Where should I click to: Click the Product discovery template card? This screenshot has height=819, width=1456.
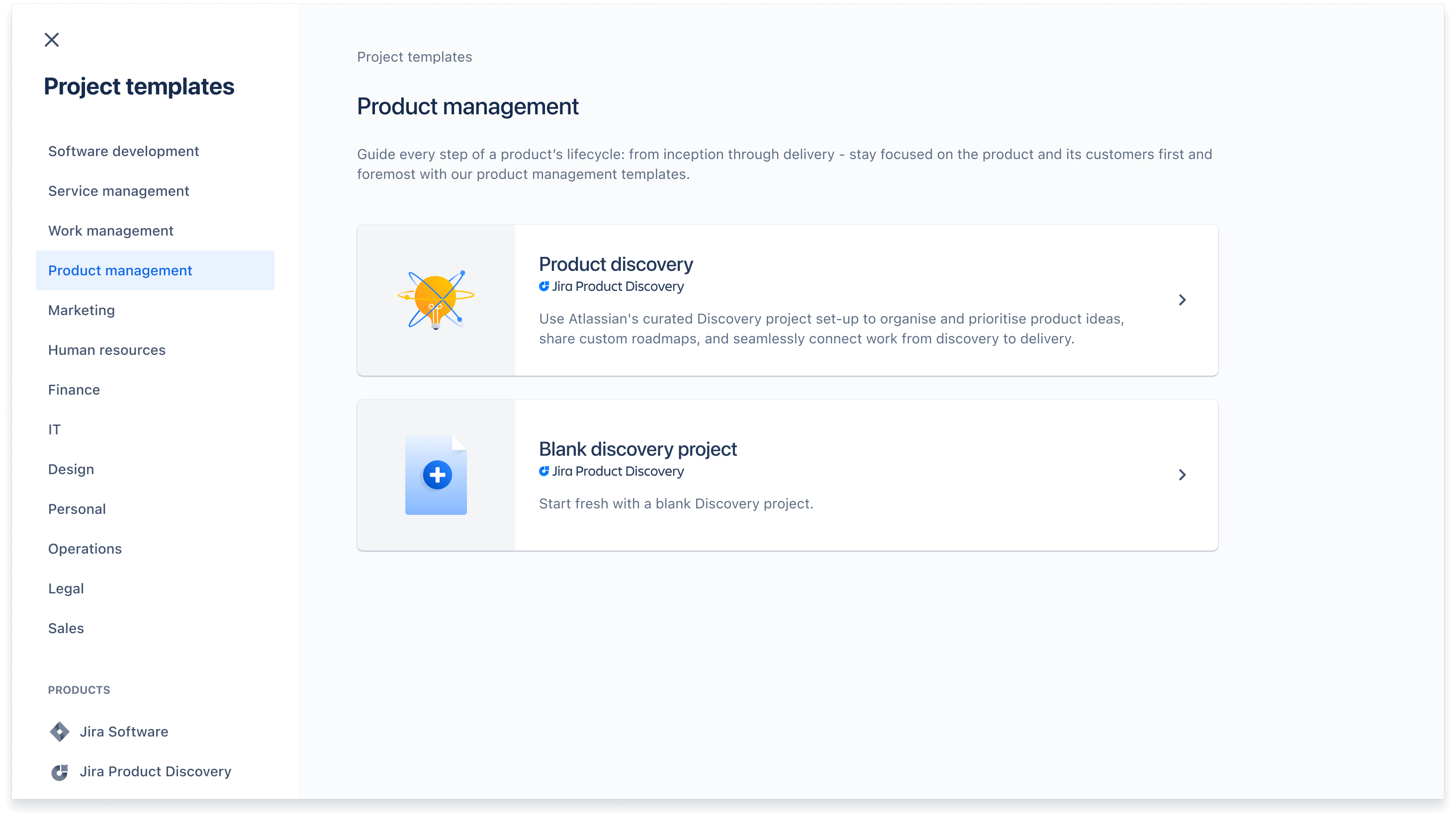(x=787, y=300)
